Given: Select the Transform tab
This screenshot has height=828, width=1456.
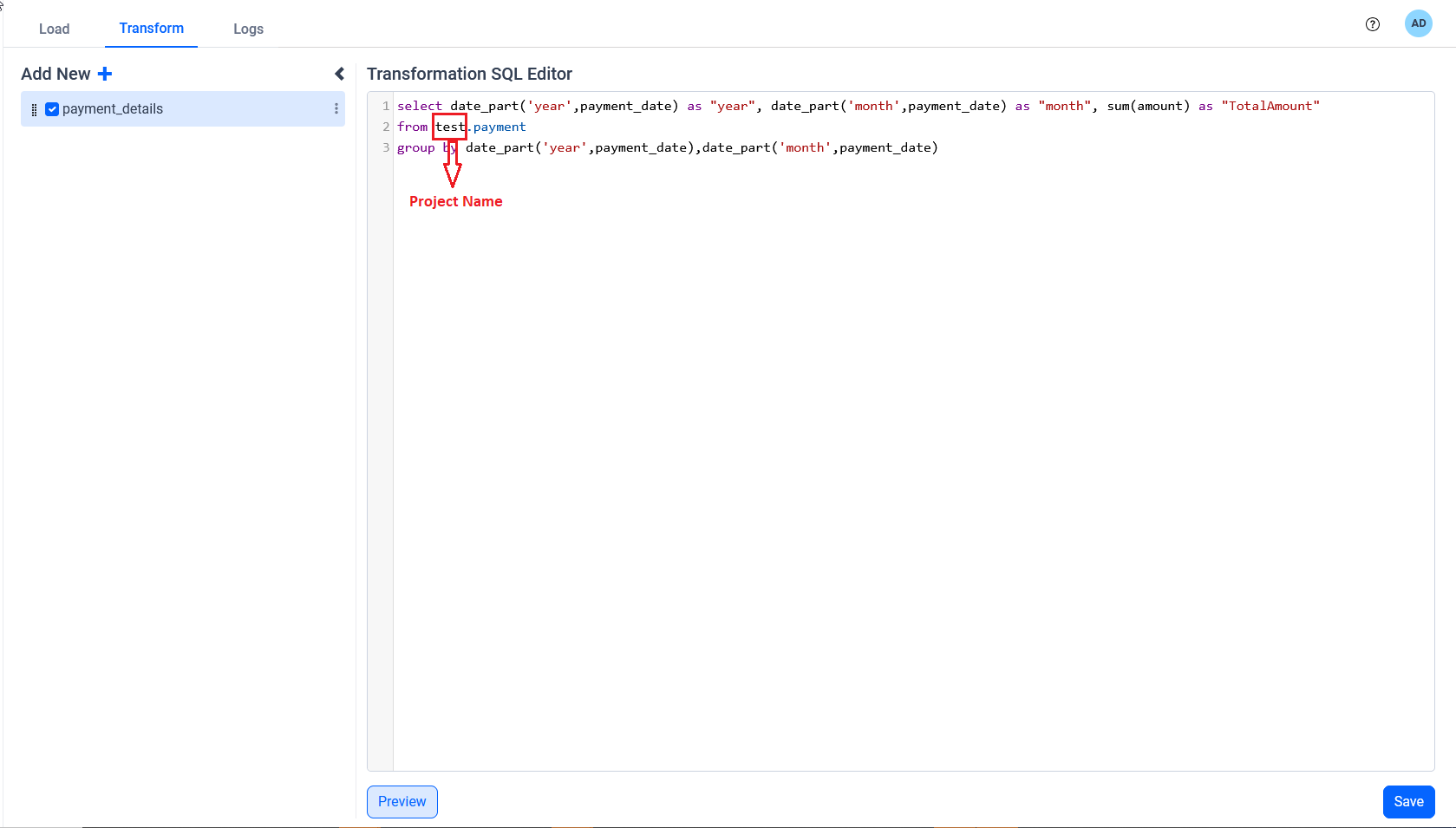Looking at the screenshot, I should [152, 29].
